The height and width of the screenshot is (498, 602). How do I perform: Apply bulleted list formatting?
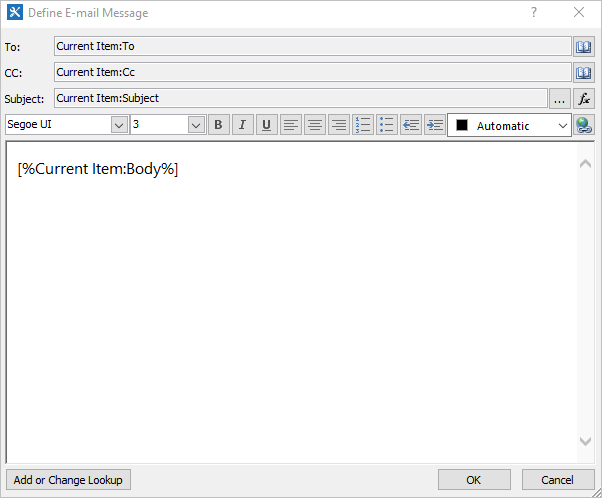[387, 125]
